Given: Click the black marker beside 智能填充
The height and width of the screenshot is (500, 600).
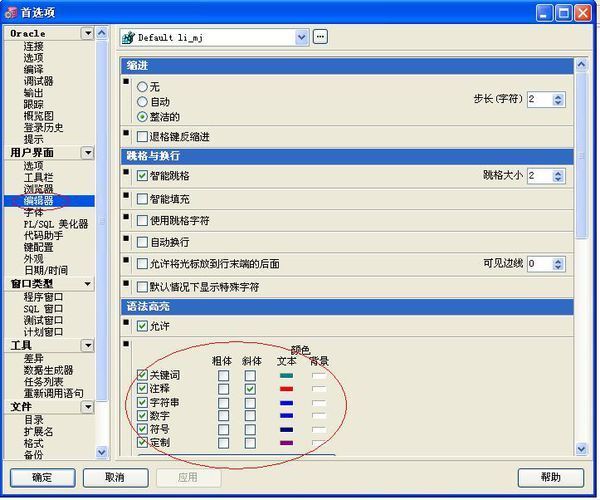Looking at the screenshot, I should (x=127, y=194).
